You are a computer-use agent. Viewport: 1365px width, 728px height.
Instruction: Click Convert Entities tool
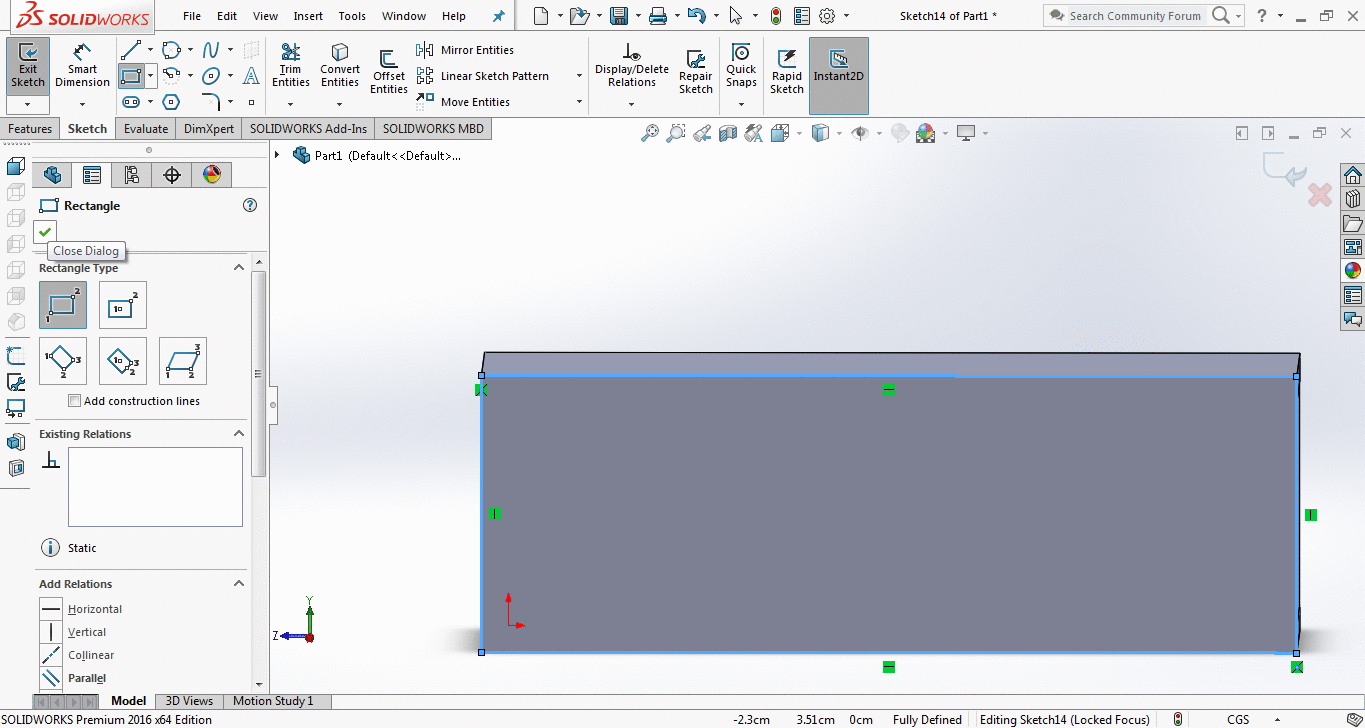(x=340, y=67)
